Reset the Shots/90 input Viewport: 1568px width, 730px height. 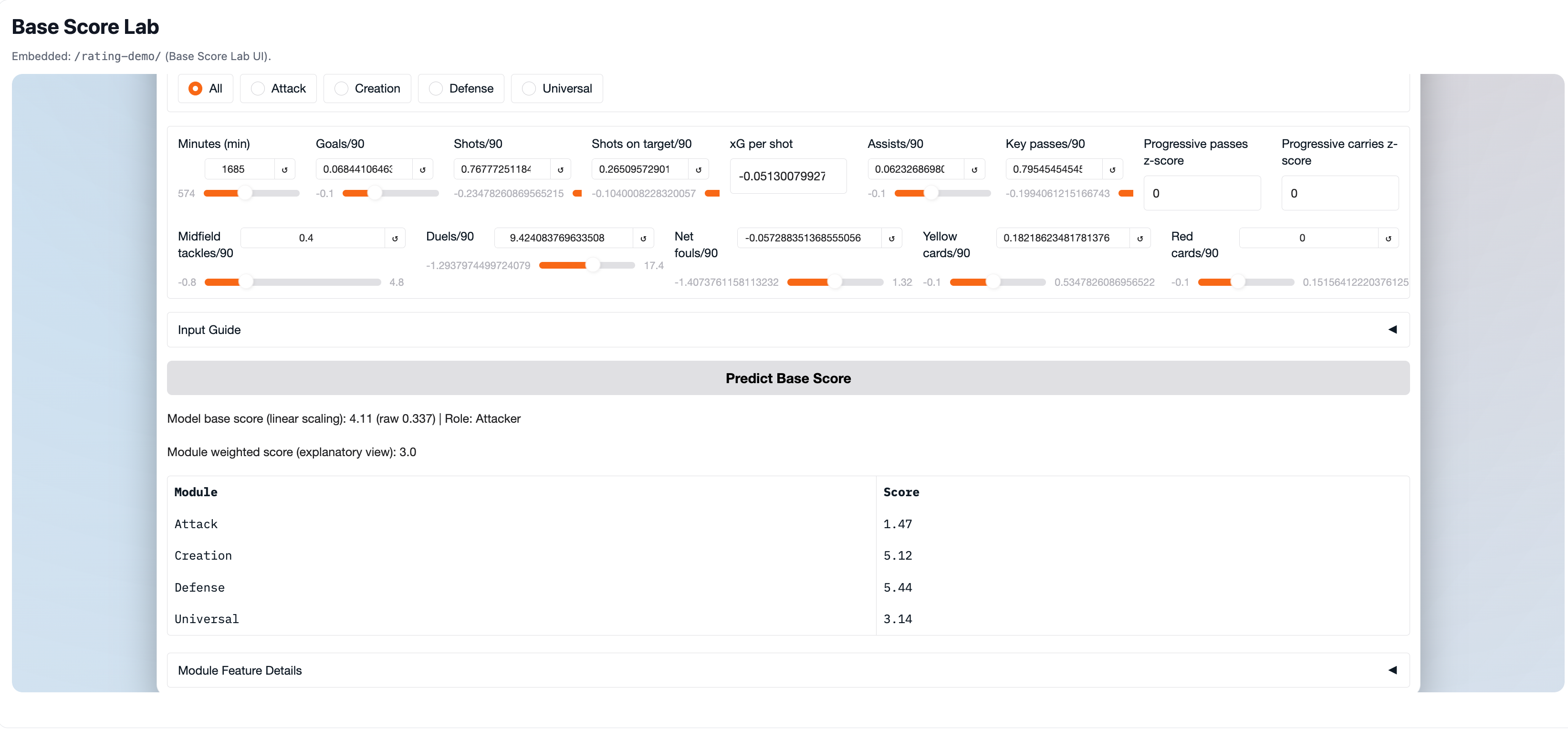tap(561, 168)
